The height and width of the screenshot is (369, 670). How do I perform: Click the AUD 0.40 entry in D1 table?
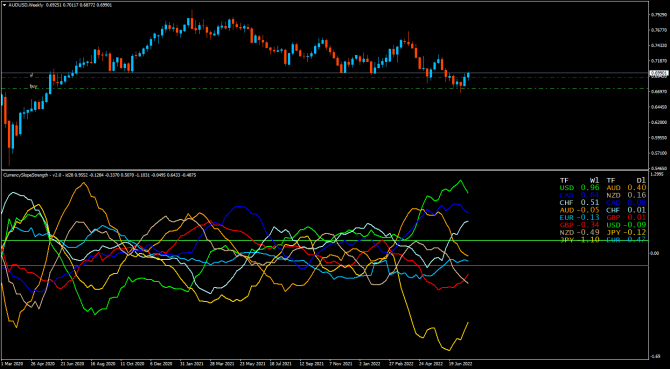(x=626, y=187)
